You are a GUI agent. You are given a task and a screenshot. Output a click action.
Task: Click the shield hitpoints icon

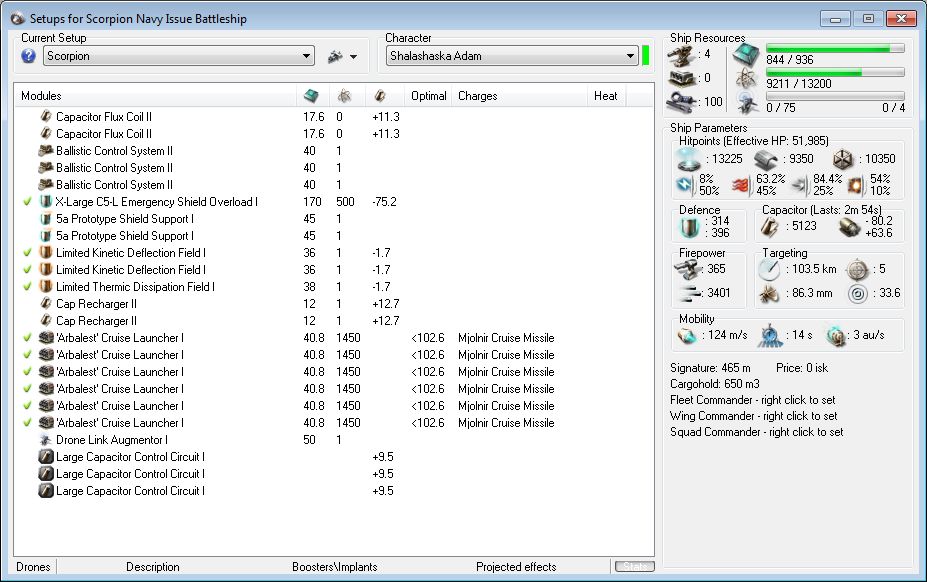689,159
